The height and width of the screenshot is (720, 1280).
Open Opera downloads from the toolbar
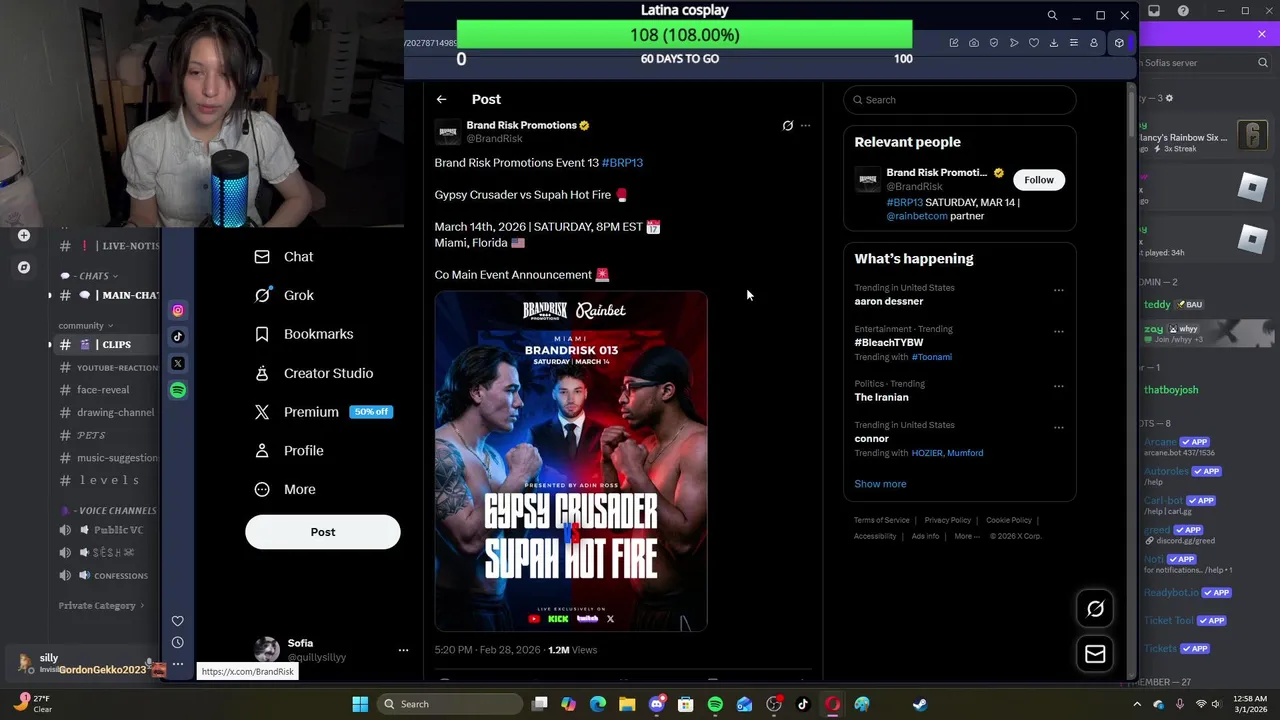[x=1053, y=43]
